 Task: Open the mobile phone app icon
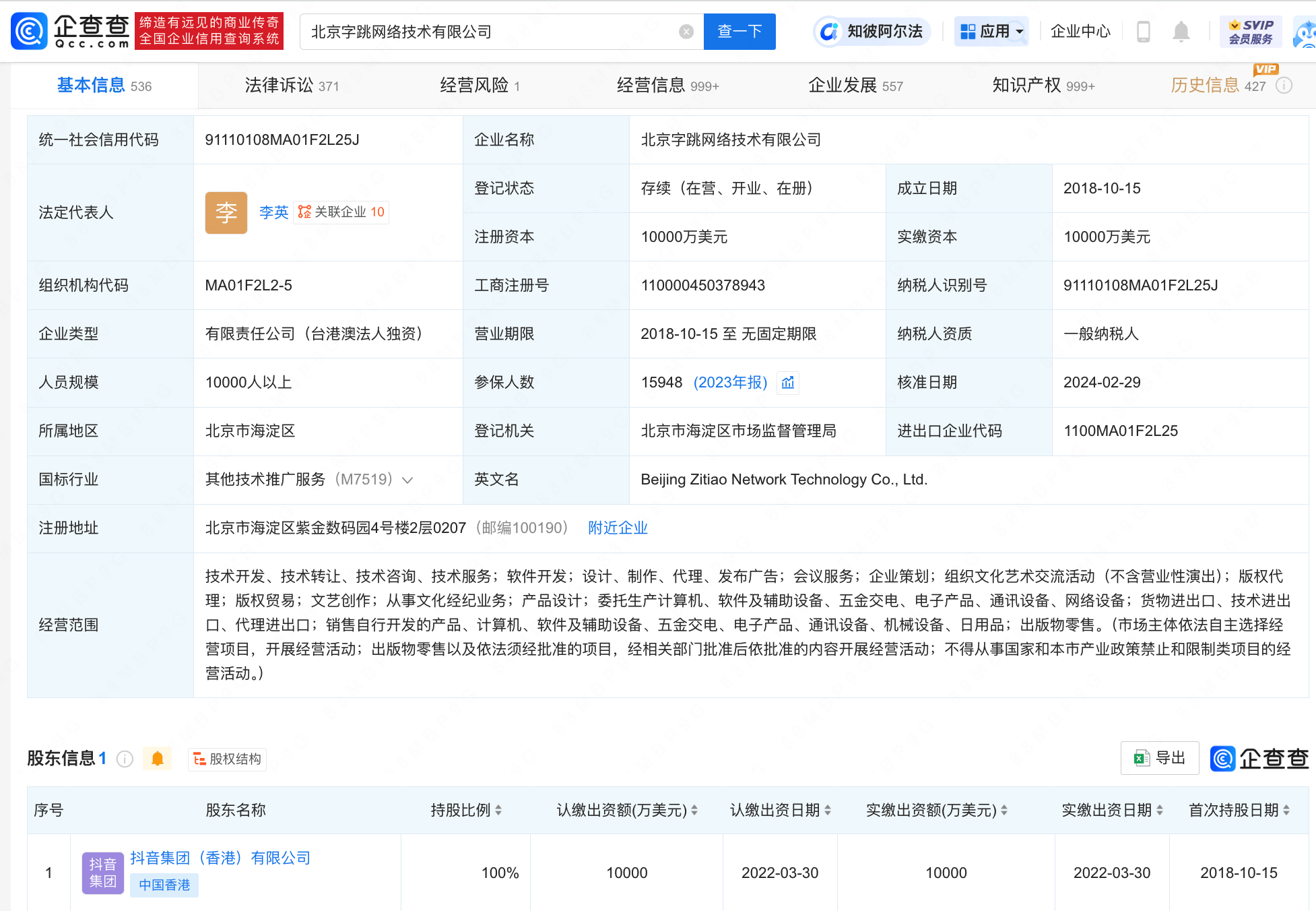pyautogui.click(x=1143, y=31)
